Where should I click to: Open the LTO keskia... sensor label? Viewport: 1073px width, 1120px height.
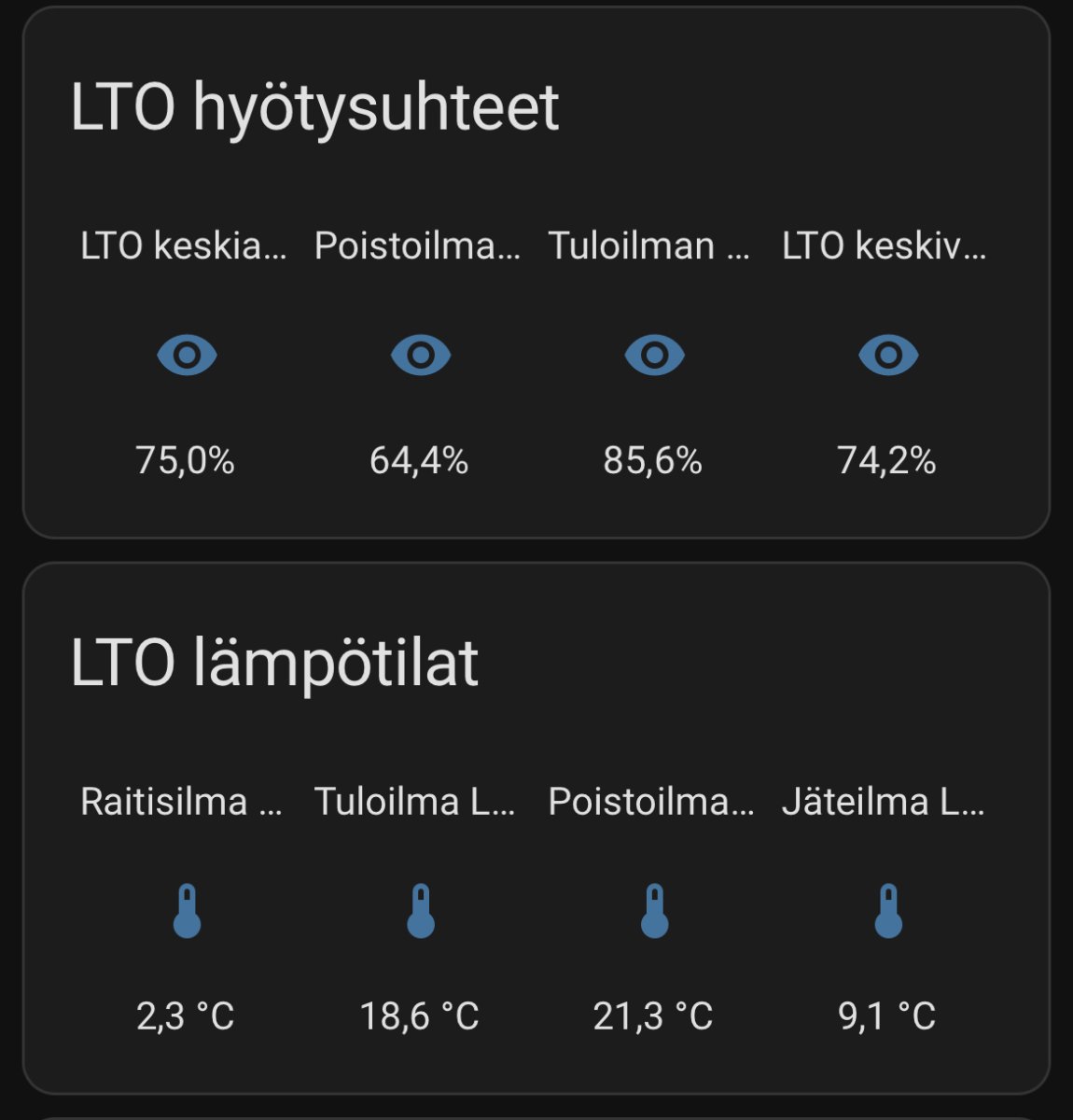183,246
